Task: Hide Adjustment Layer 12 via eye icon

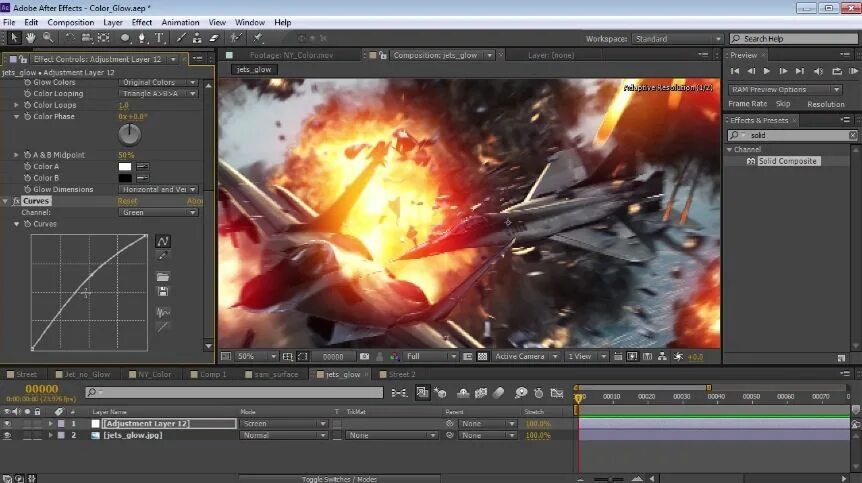Action: (7, 424)
